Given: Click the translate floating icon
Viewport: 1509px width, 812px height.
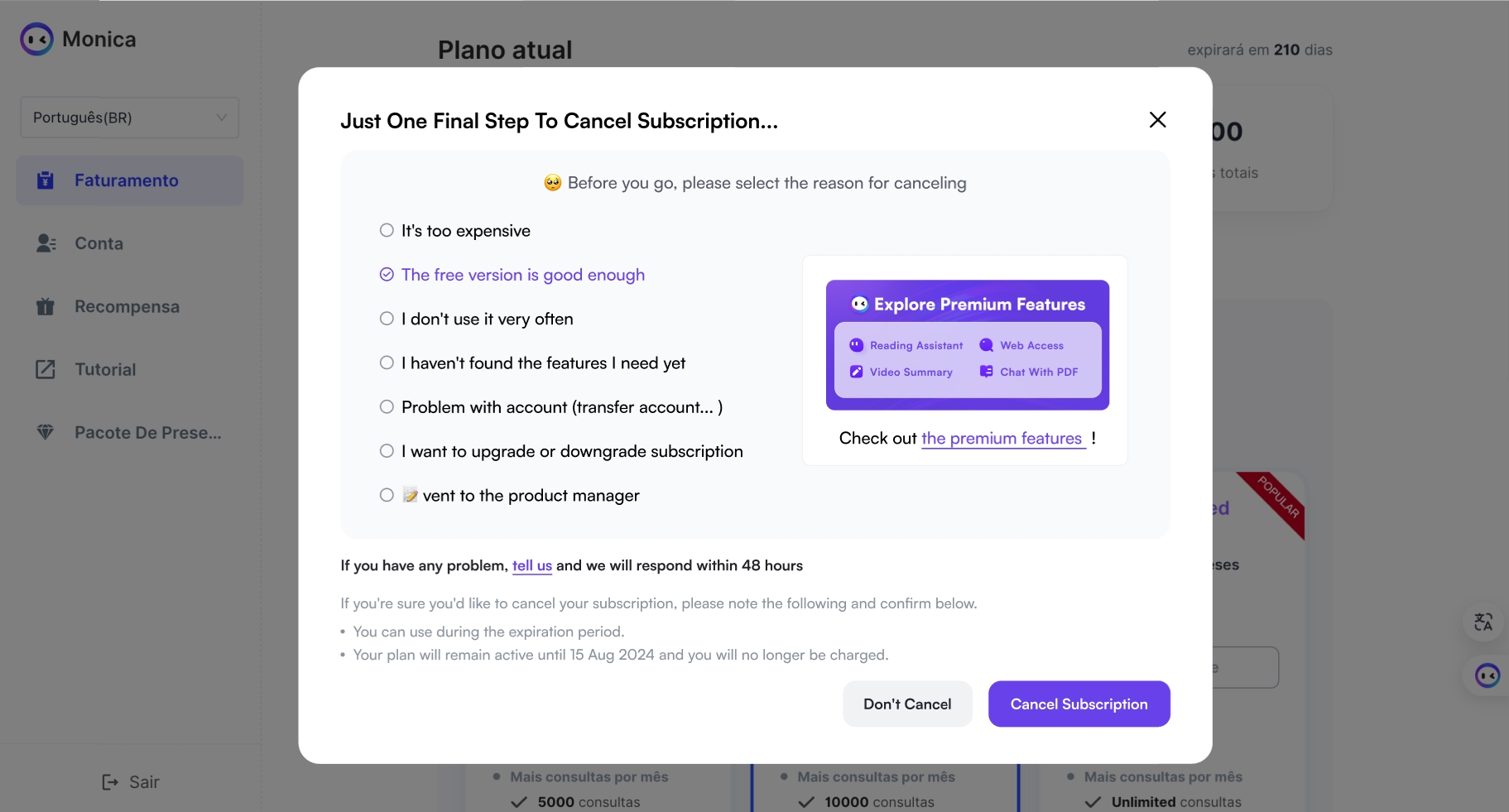Looking at the screenshot, I should coord(1483,622).
